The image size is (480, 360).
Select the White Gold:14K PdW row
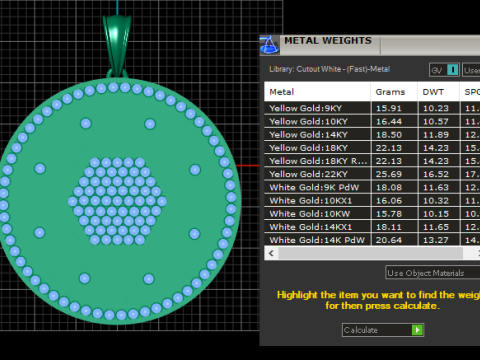click(x=372, y=240)
